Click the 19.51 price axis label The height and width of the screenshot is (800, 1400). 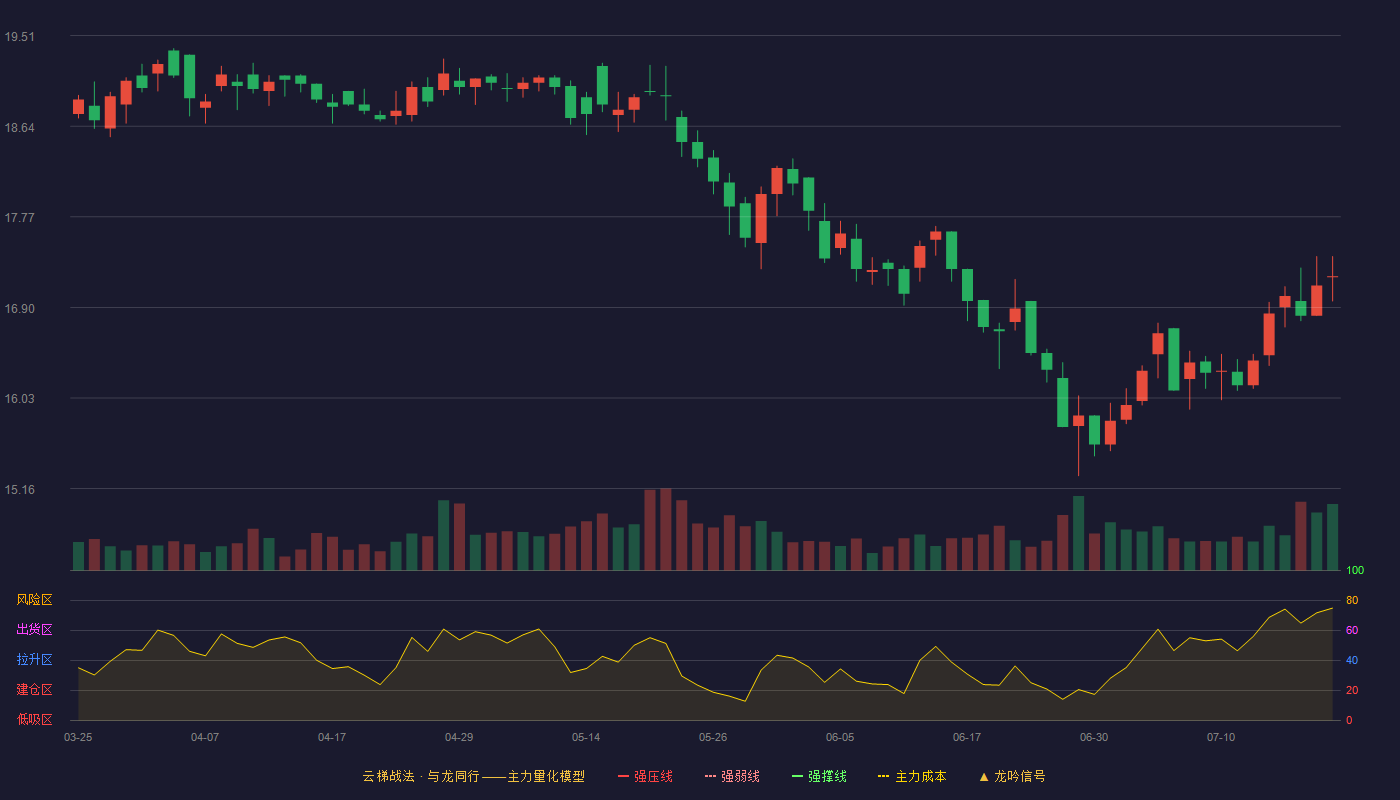(19, 37)
